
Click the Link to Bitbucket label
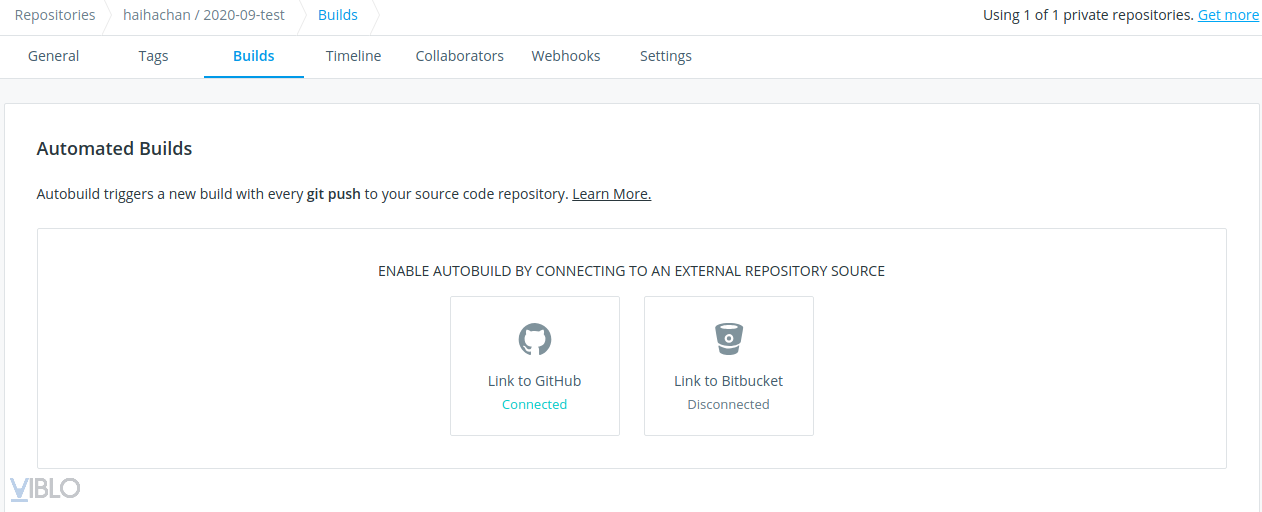(729, 381)
